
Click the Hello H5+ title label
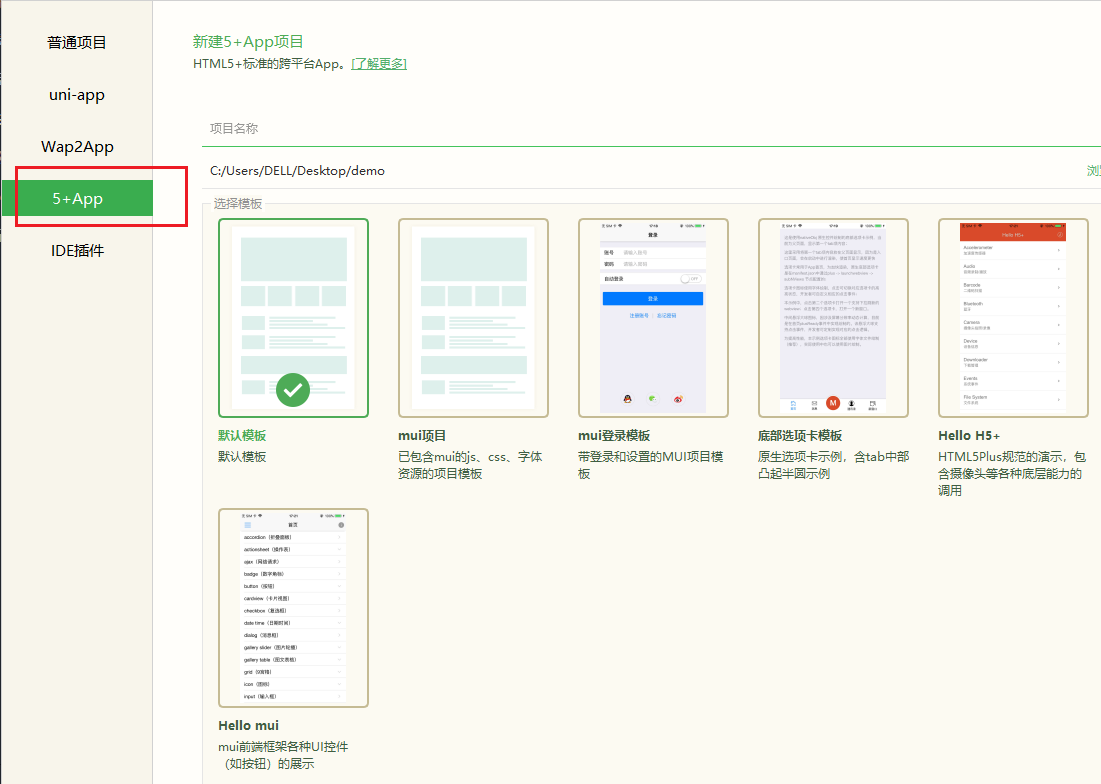pyautogui.click(x=969, y=436)
